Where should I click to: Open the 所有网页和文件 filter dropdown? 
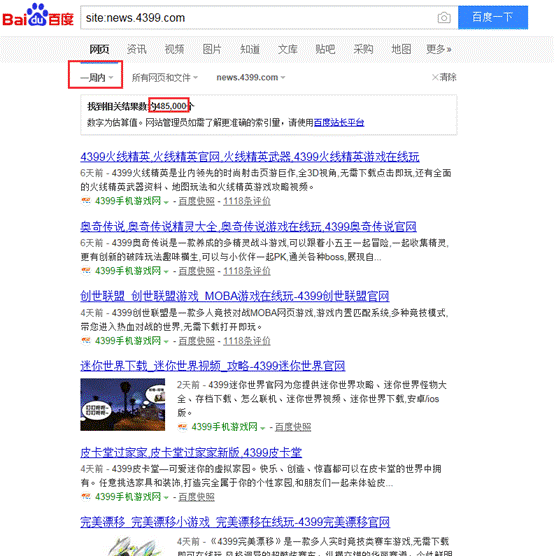pyautogui.click(x=165, y=77)
